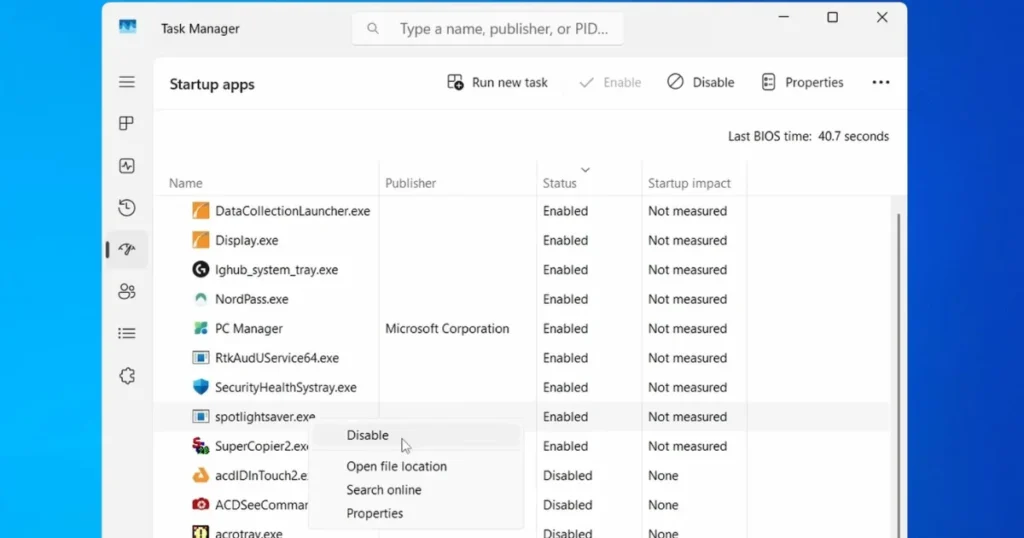Click the PC Manager green icon
Screen dimensions: 1024x538
(200, 328)
